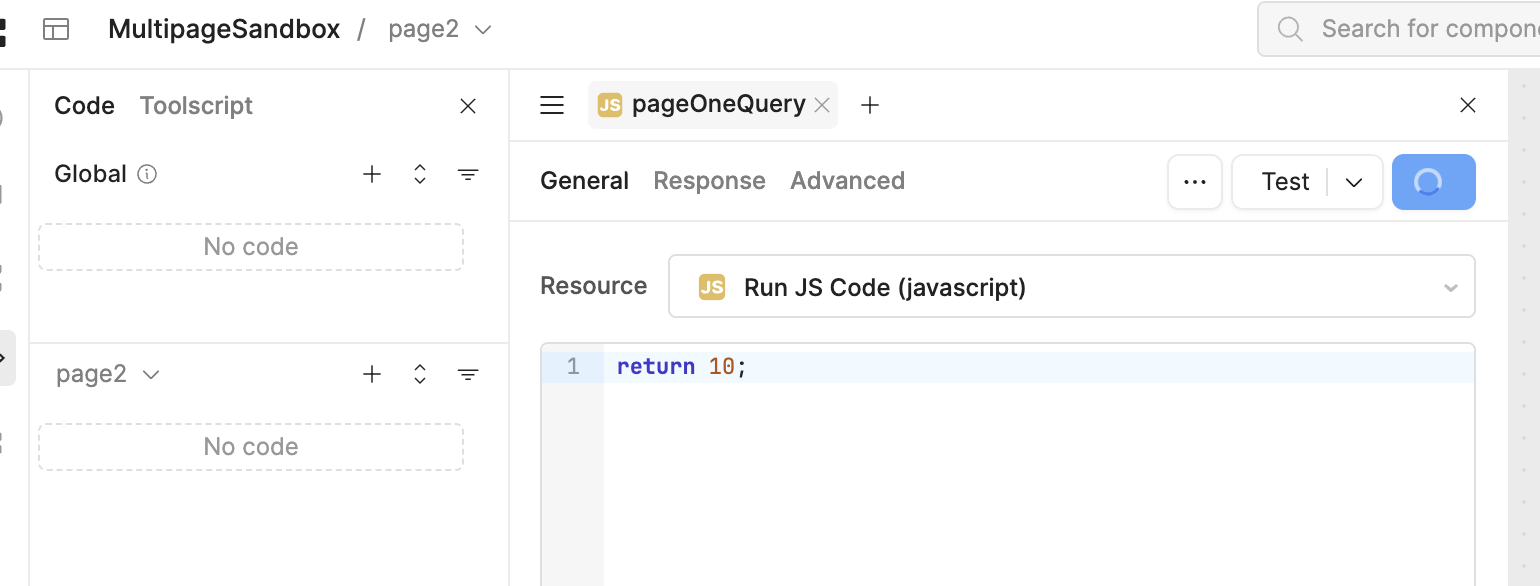Expand the Test button dropdown arrow
The image size is (1540, 586).
[x=1354, y=182]
